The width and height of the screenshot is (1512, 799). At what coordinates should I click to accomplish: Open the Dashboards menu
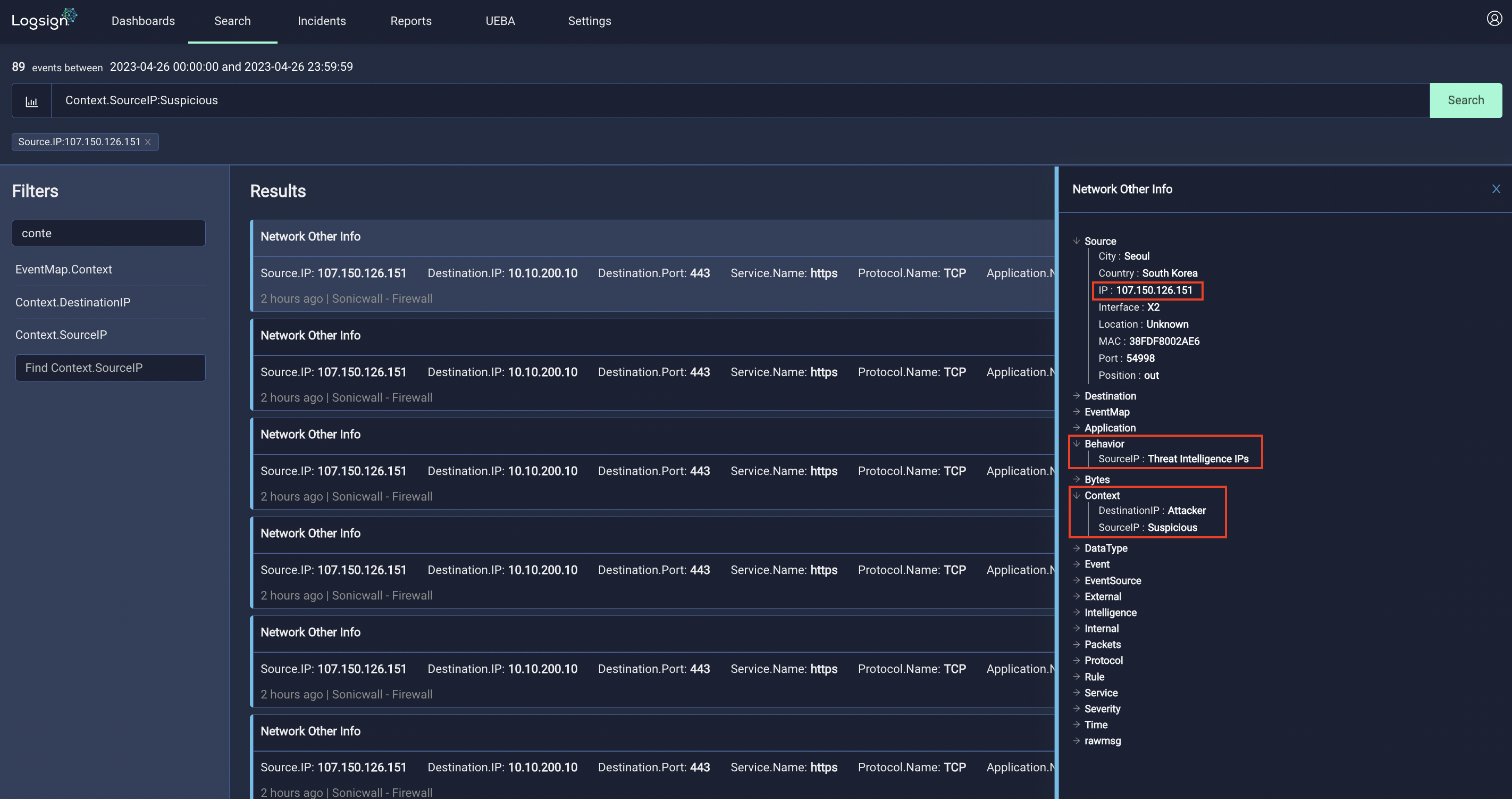143,21
